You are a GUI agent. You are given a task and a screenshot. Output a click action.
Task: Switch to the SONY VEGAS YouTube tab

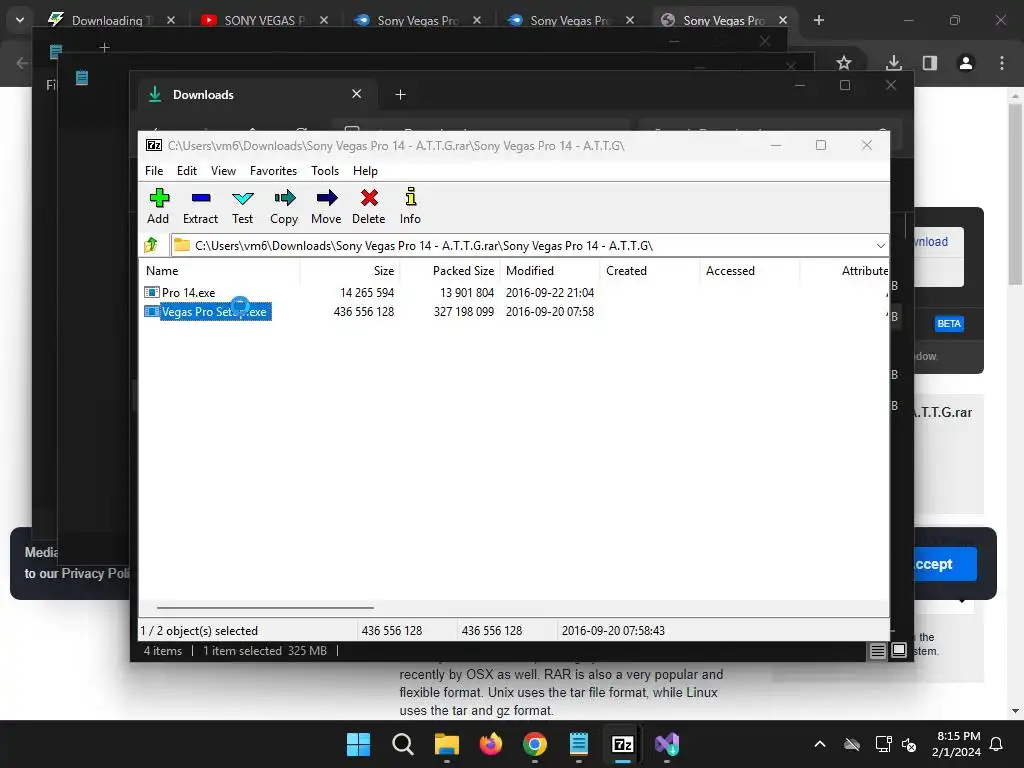coord(264,20)
